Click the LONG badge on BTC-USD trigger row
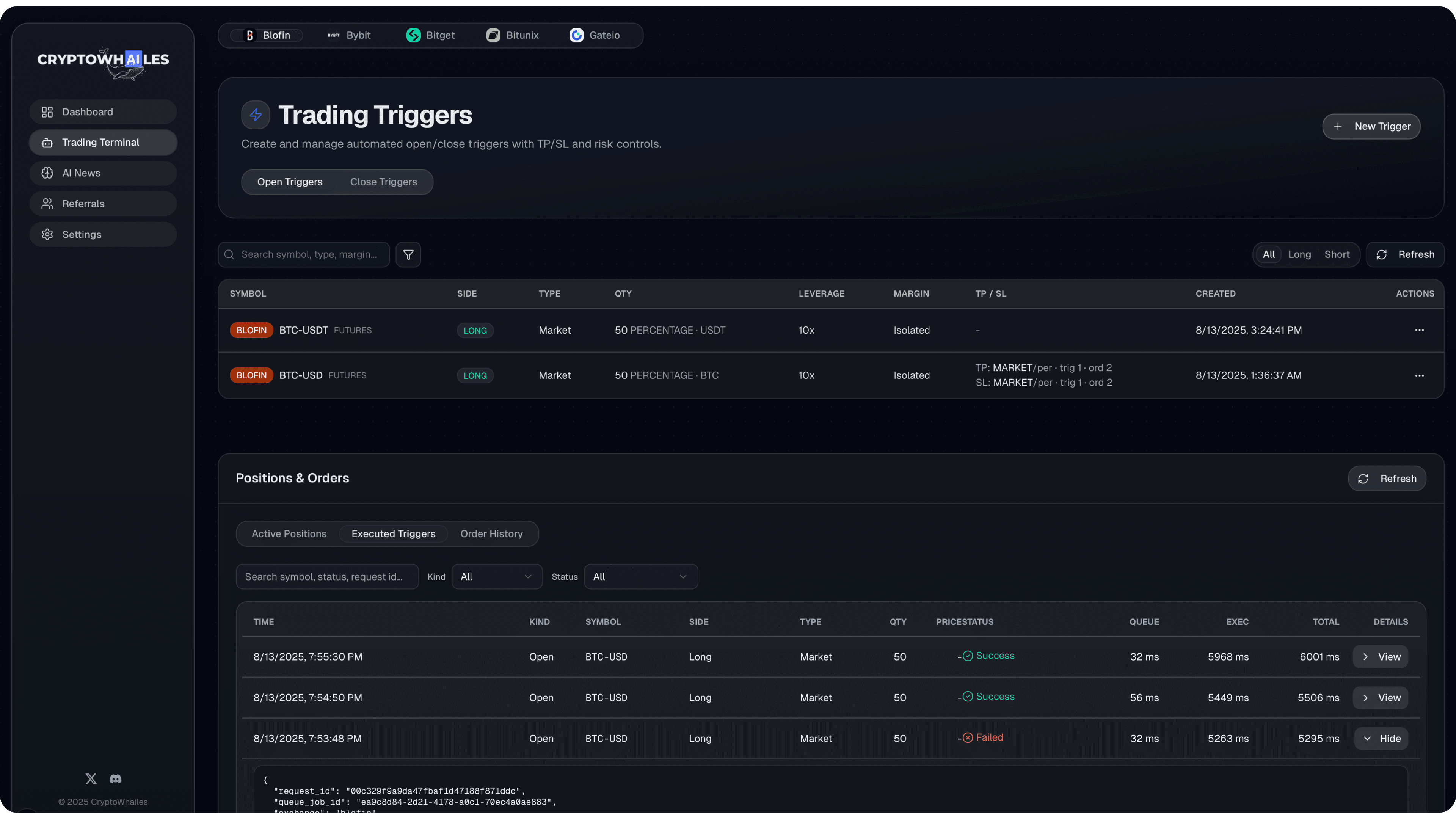 tap(475, 376)
